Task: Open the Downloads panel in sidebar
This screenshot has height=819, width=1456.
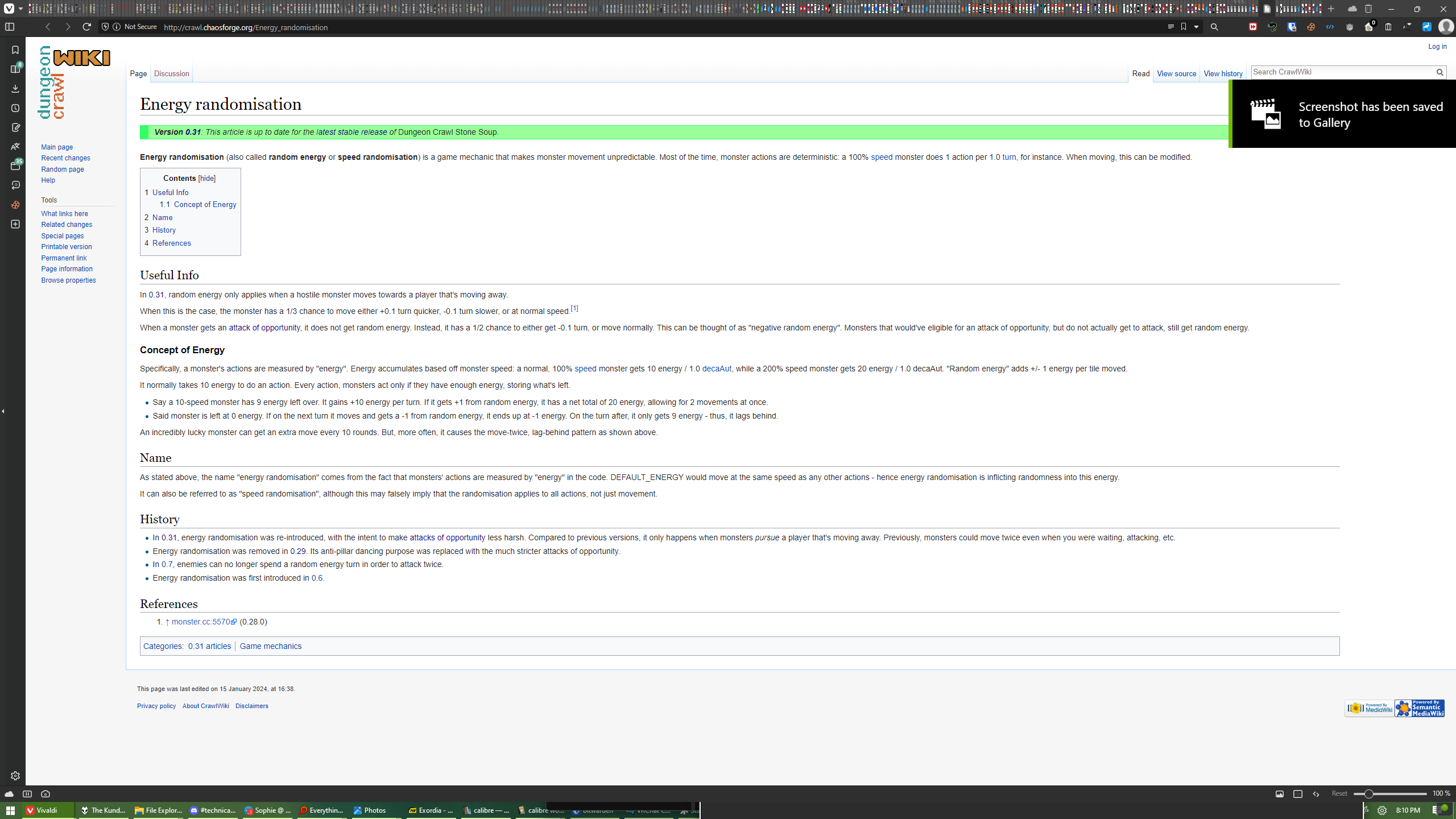Action: click(15, 89)
